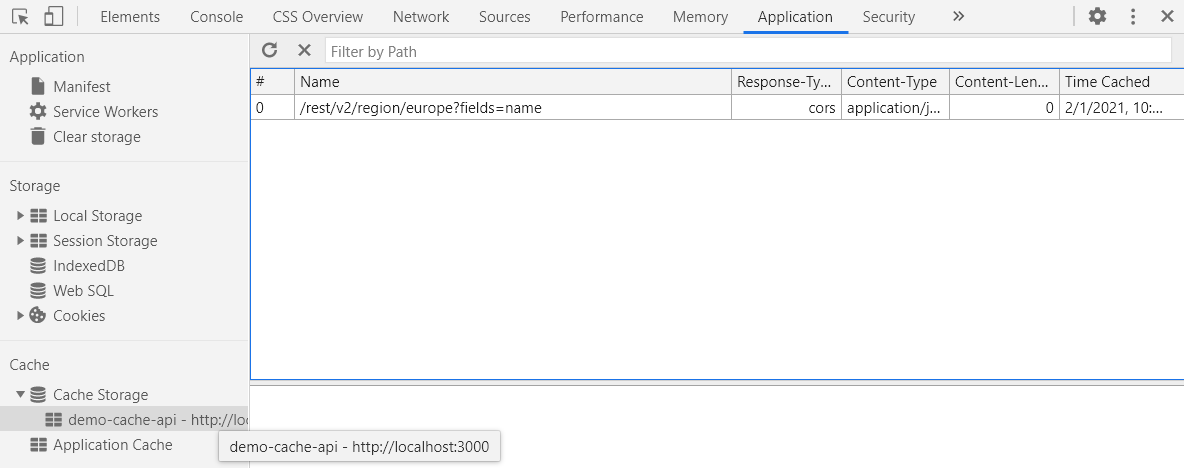
Task: Switch to the Memory tab
Action: (x=700, y=17)
